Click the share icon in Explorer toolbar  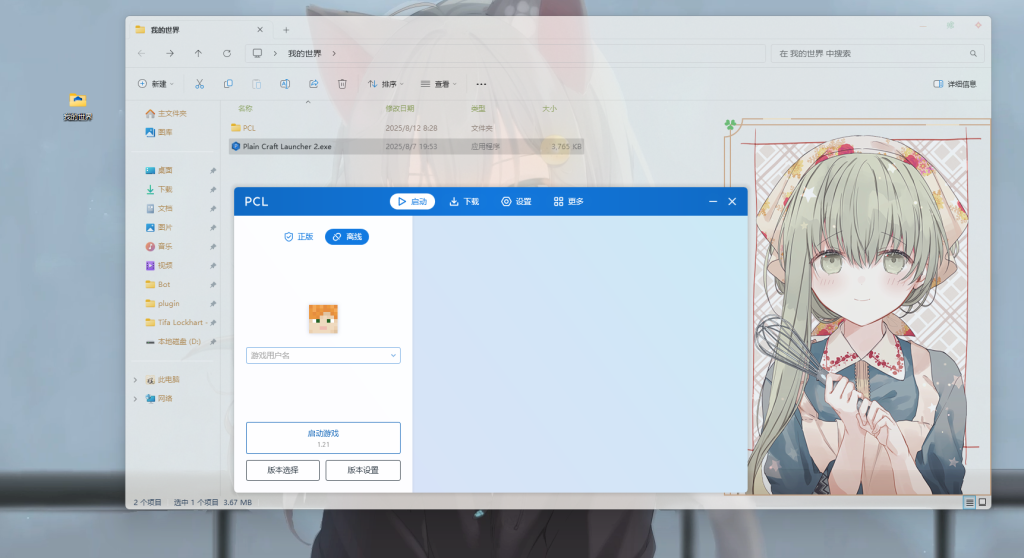pos(314,84)
